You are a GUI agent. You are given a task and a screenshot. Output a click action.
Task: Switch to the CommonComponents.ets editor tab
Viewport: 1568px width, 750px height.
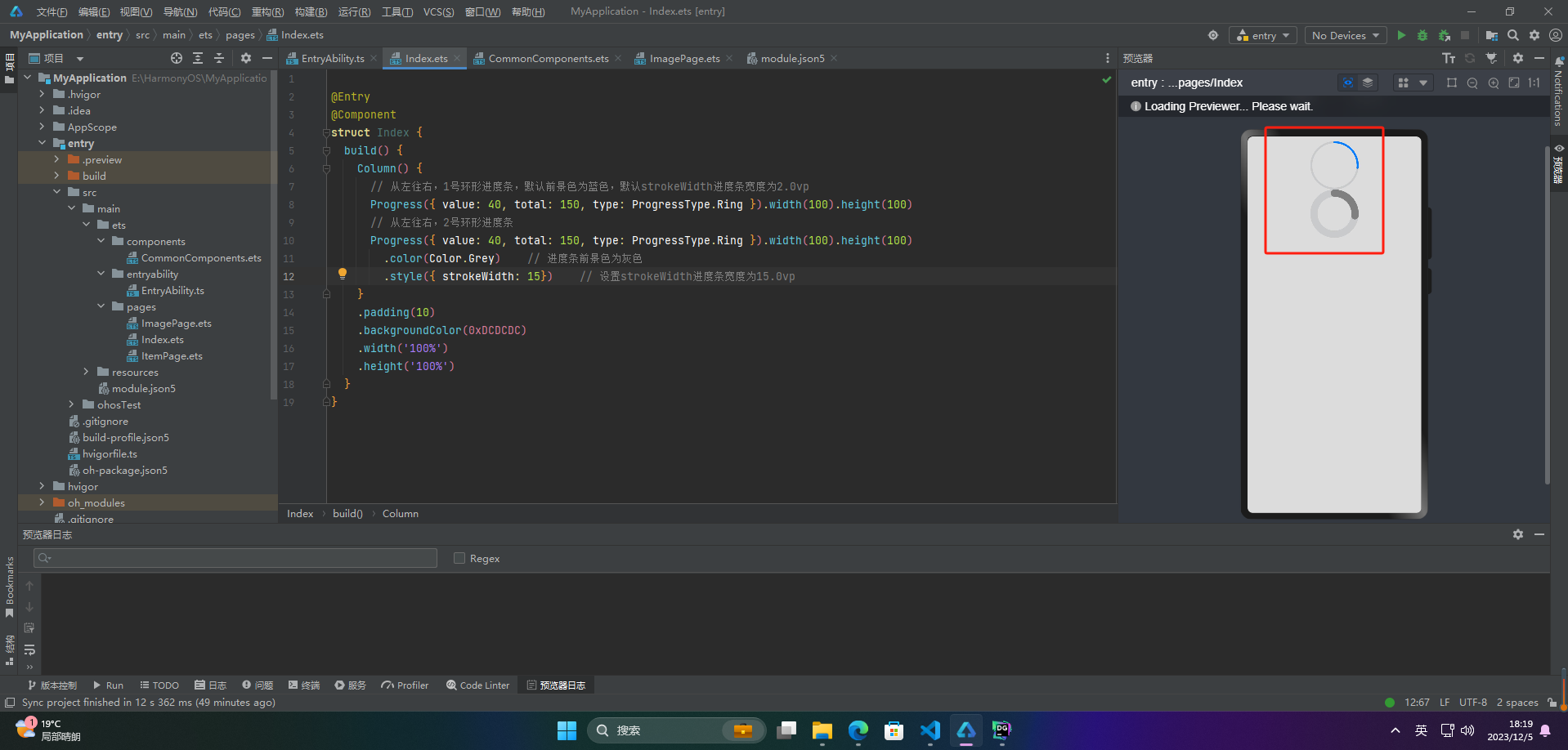(548, 58)
